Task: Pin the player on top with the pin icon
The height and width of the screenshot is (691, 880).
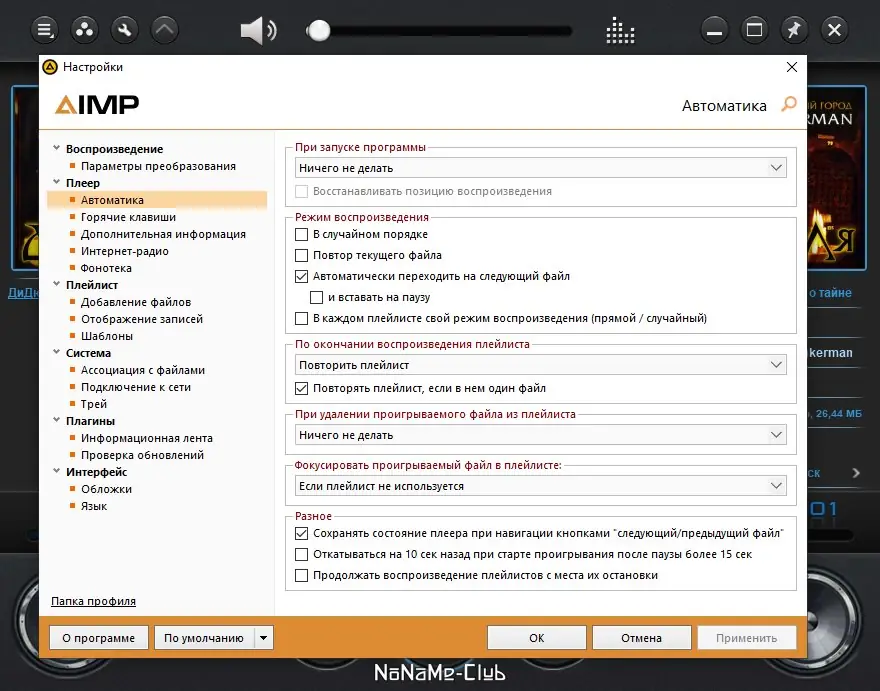Action: [794, 29]
